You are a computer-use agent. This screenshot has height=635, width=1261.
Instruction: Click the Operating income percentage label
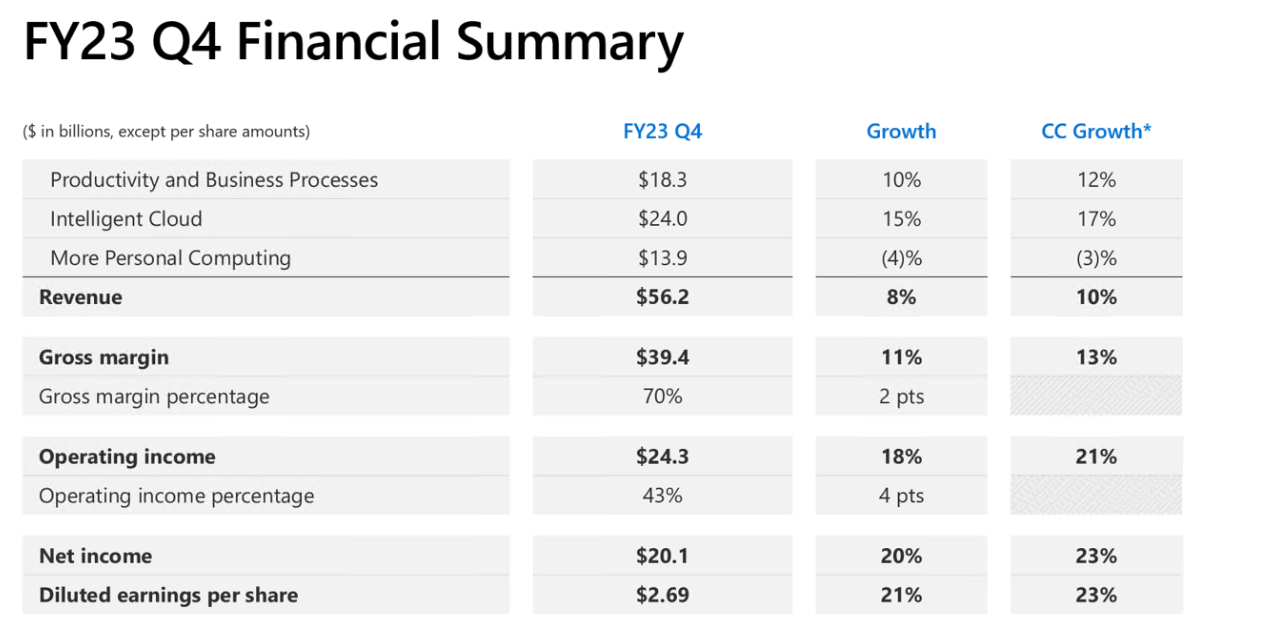(176, 496)
